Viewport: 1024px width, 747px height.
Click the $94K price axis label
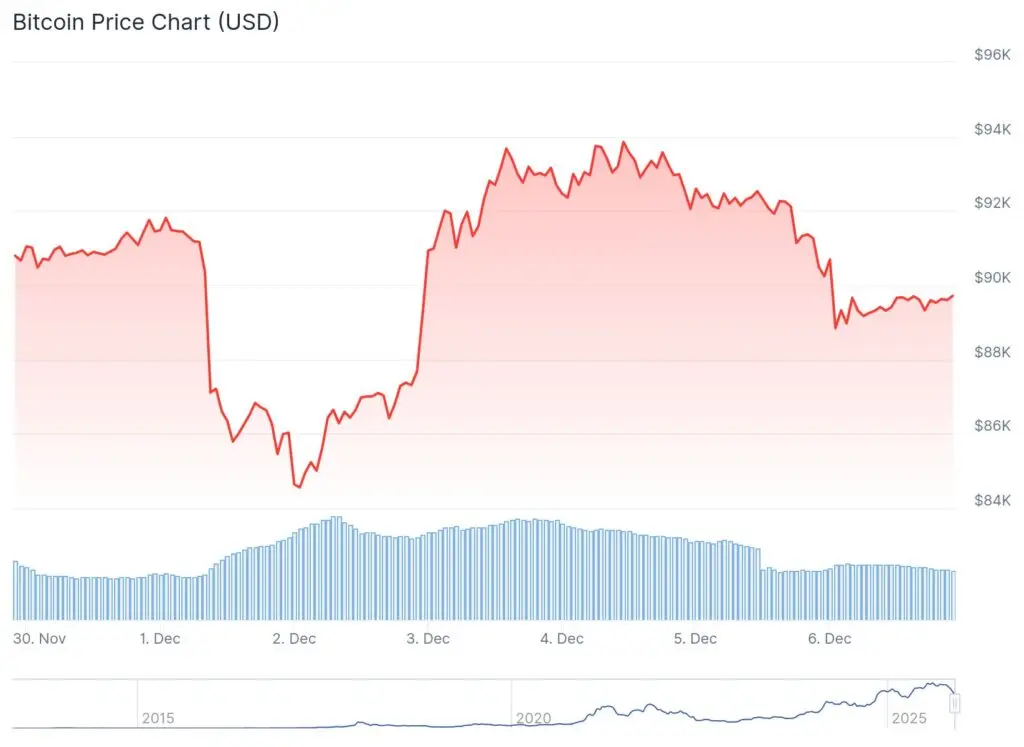click(992, 129)
